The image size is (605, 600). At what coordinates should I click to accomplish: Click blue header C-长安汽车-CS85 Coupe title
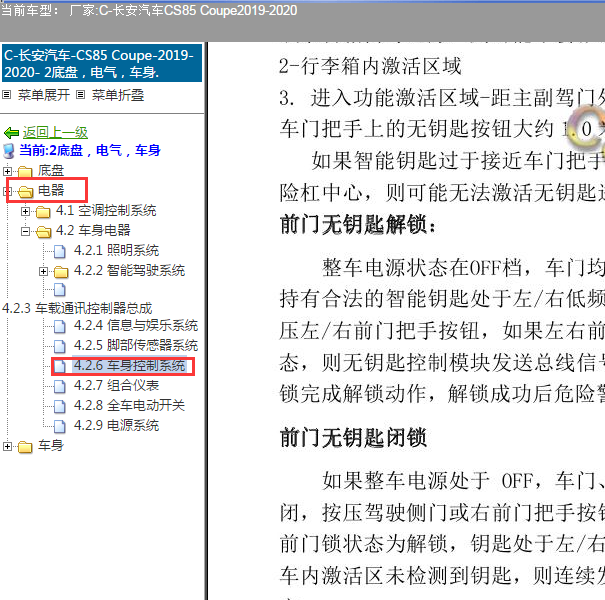tap(102, 63)
